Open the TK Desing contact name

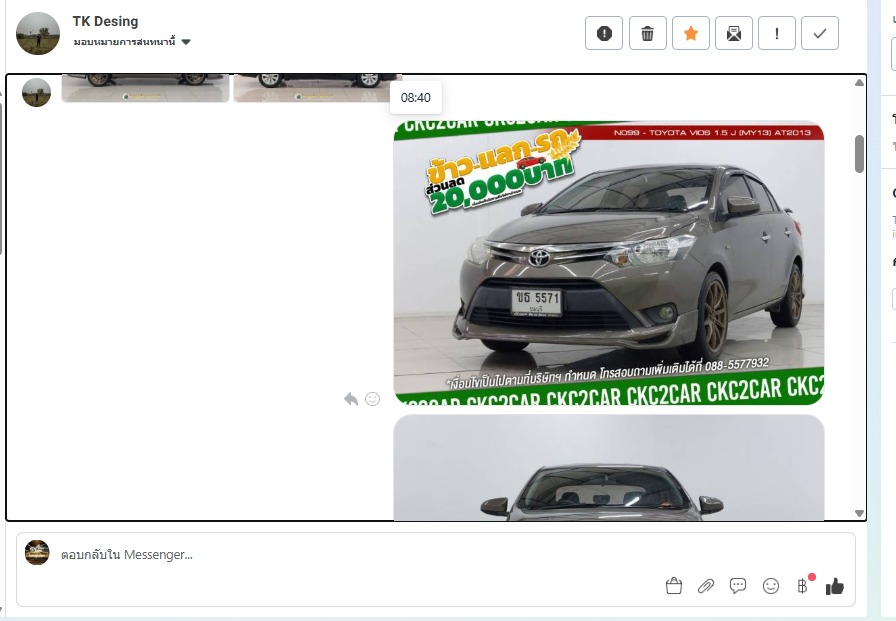[x=105, y=21]
